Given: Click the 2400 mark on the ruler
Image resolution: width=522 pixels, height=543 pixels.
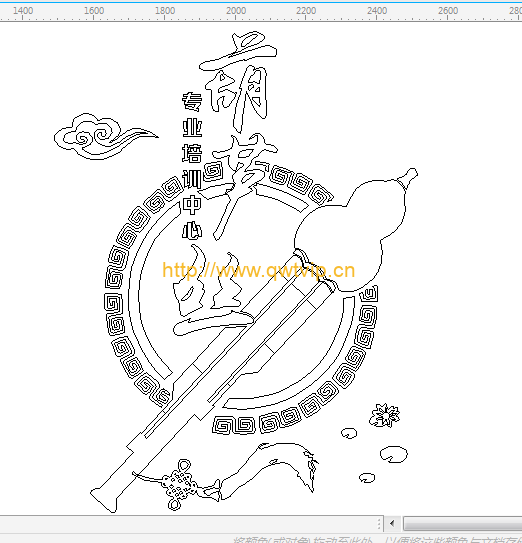Looking at the screenshot, I should click(x=377, y=11).
